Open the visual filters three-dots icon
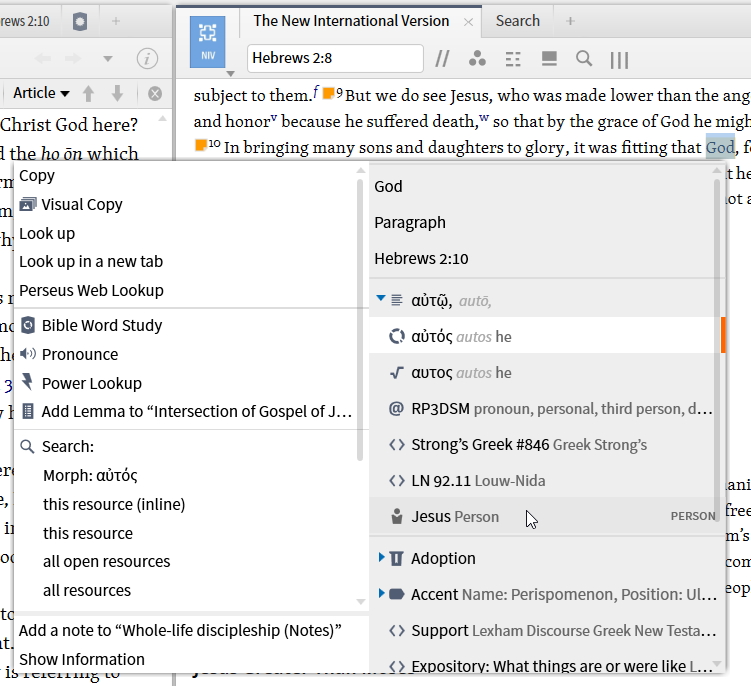The image size is (751, 686). coord(477,59)
